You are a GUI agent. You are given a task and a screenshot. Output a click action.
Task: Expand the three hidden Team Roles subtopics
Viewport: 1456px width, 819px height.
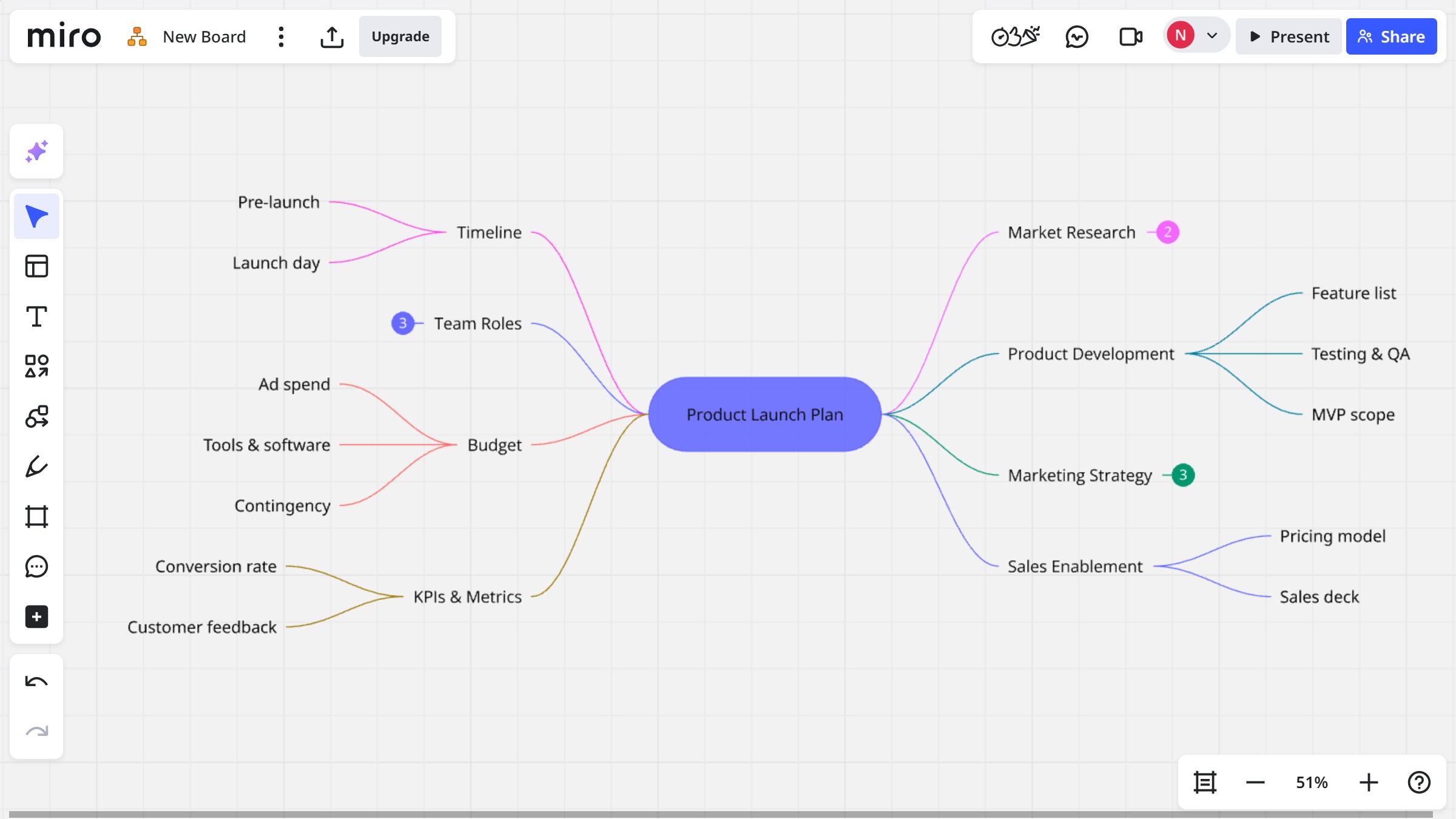coord(402,323)
